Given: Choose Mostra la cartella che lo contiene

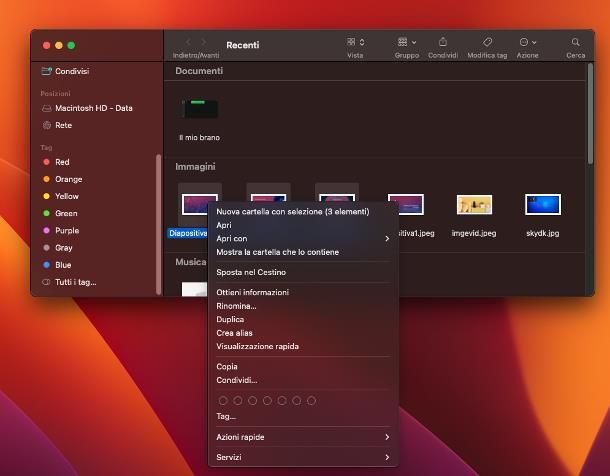Looking at the screenshot, I should point(303,252).
